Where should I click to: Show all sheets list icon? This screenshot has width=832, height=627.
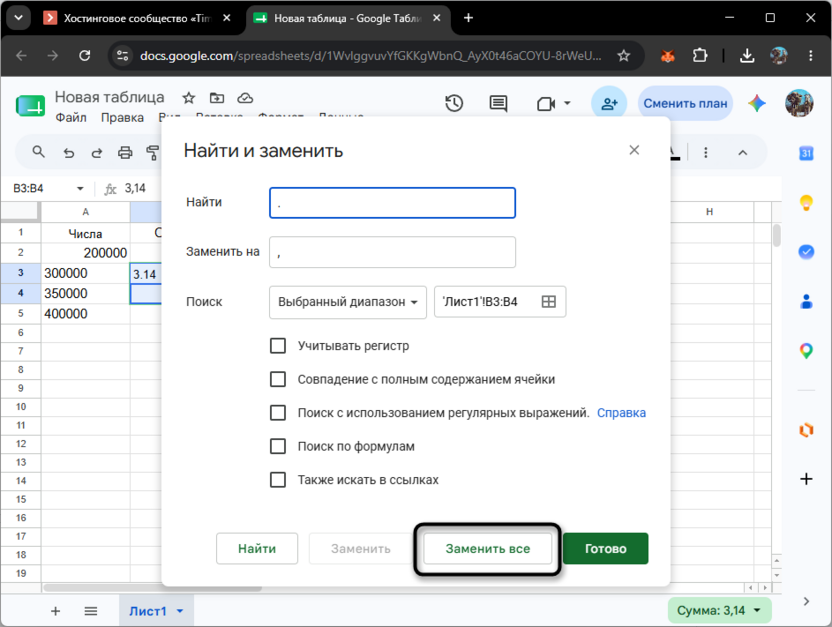coord(91,611)
